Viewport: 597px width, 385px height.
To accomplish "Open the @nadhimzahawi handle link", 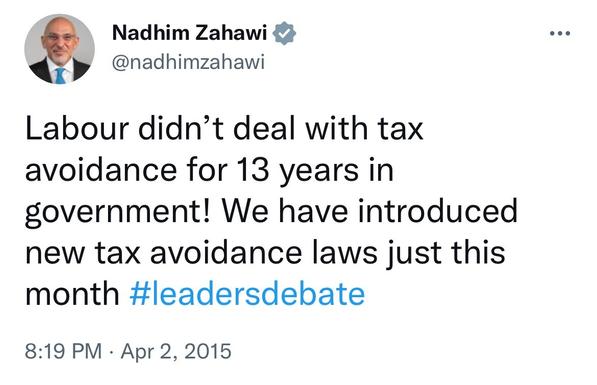I will (188, 62).
